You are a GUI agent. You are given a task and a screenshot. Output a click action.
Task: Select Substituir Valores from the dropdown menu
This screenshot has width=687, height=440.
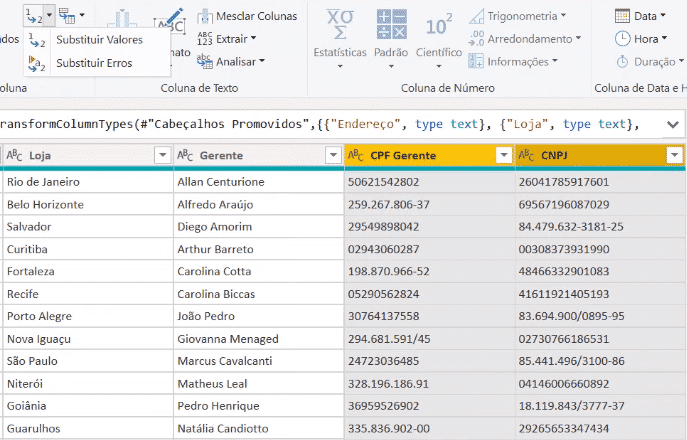click(x=99, y=40)
